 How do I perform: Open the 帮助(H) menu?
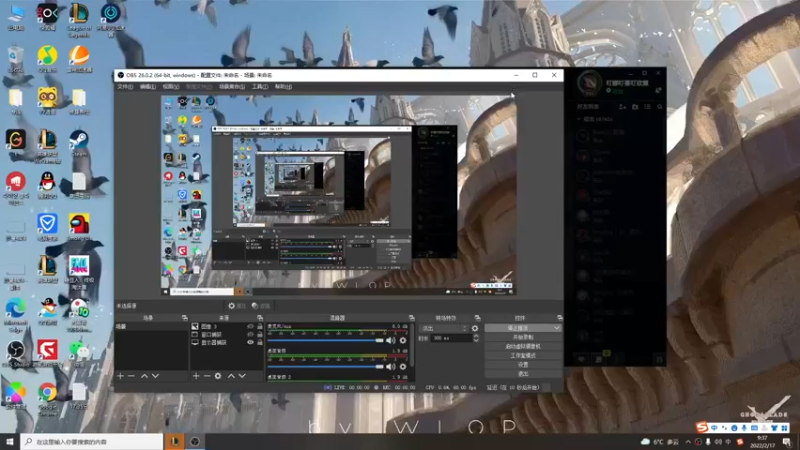coord(283,87)
